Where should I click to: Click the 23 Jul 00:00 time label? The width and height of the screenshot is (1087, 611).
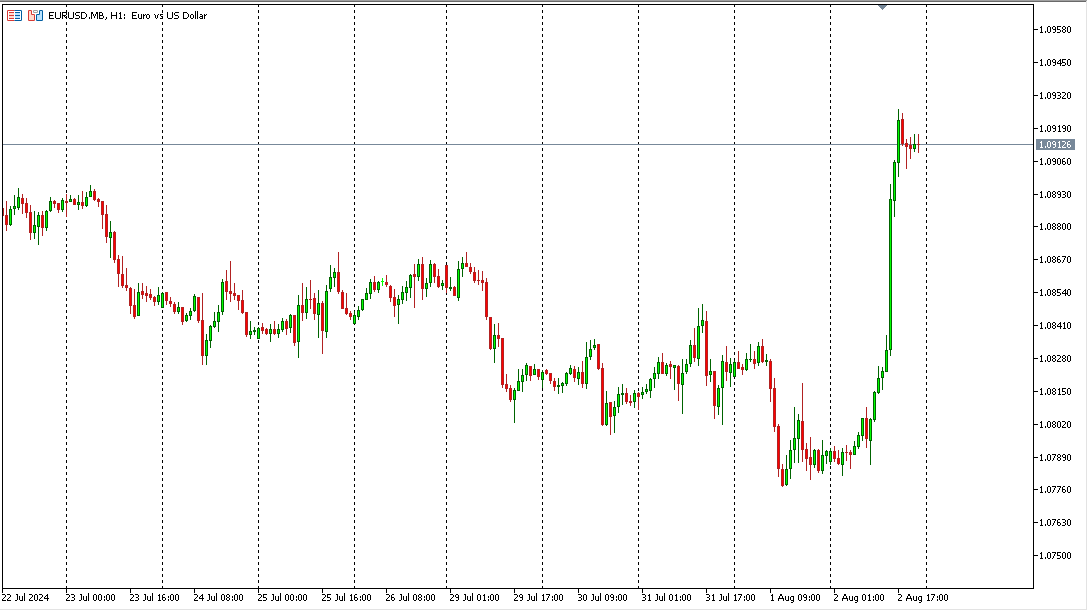[90, 598]
